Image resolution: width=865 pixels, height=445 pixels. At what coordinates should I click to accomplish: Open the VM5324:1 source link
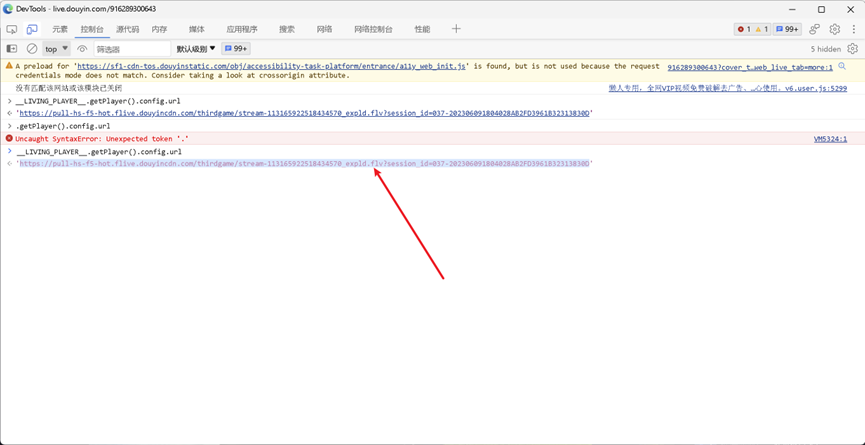(x=830, y=139)
